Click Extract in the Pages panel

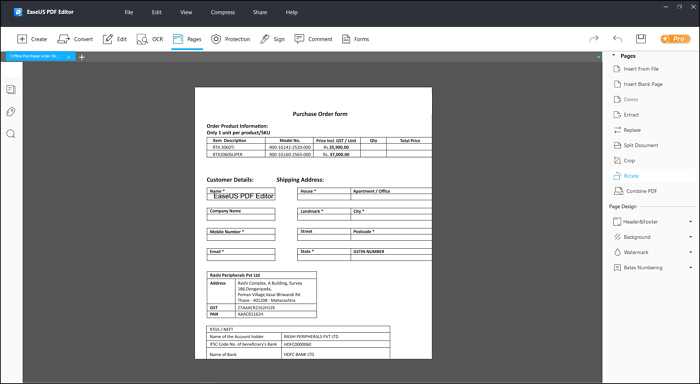pyautogui.click(x=626, y=115)
